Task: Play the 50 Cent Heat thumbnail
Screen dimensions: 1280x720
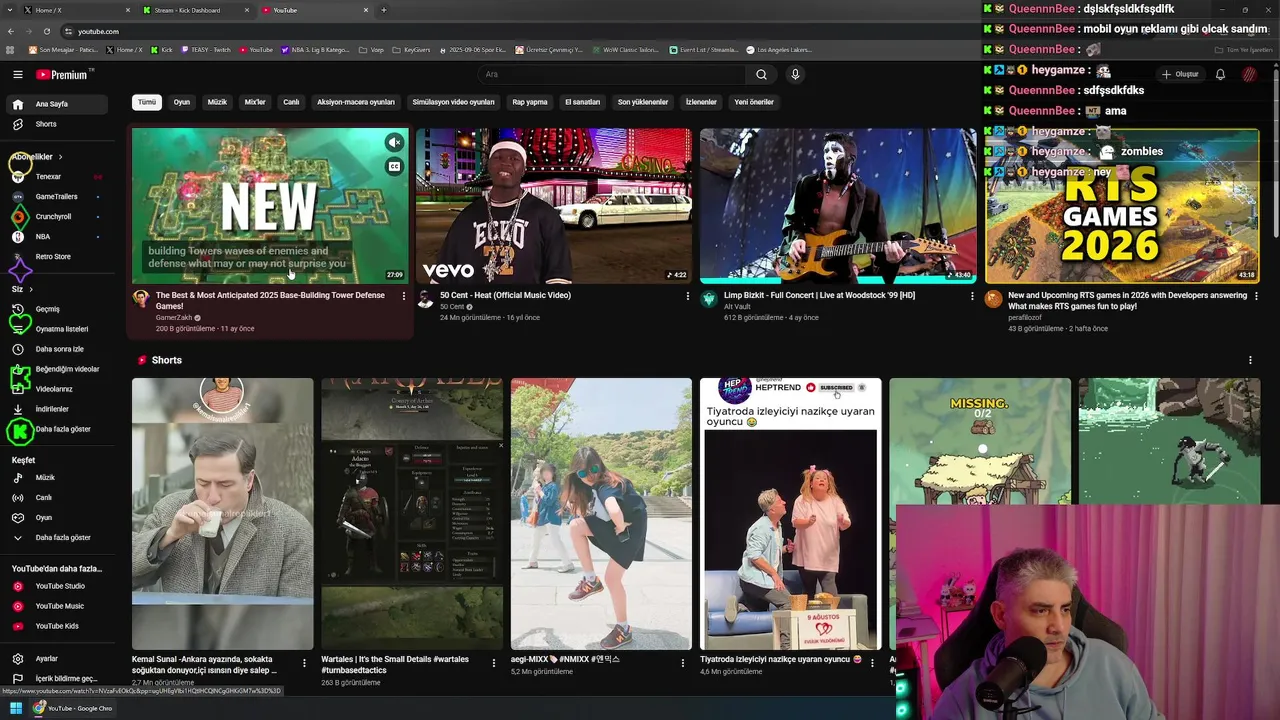Action: (x=554, y=206)
